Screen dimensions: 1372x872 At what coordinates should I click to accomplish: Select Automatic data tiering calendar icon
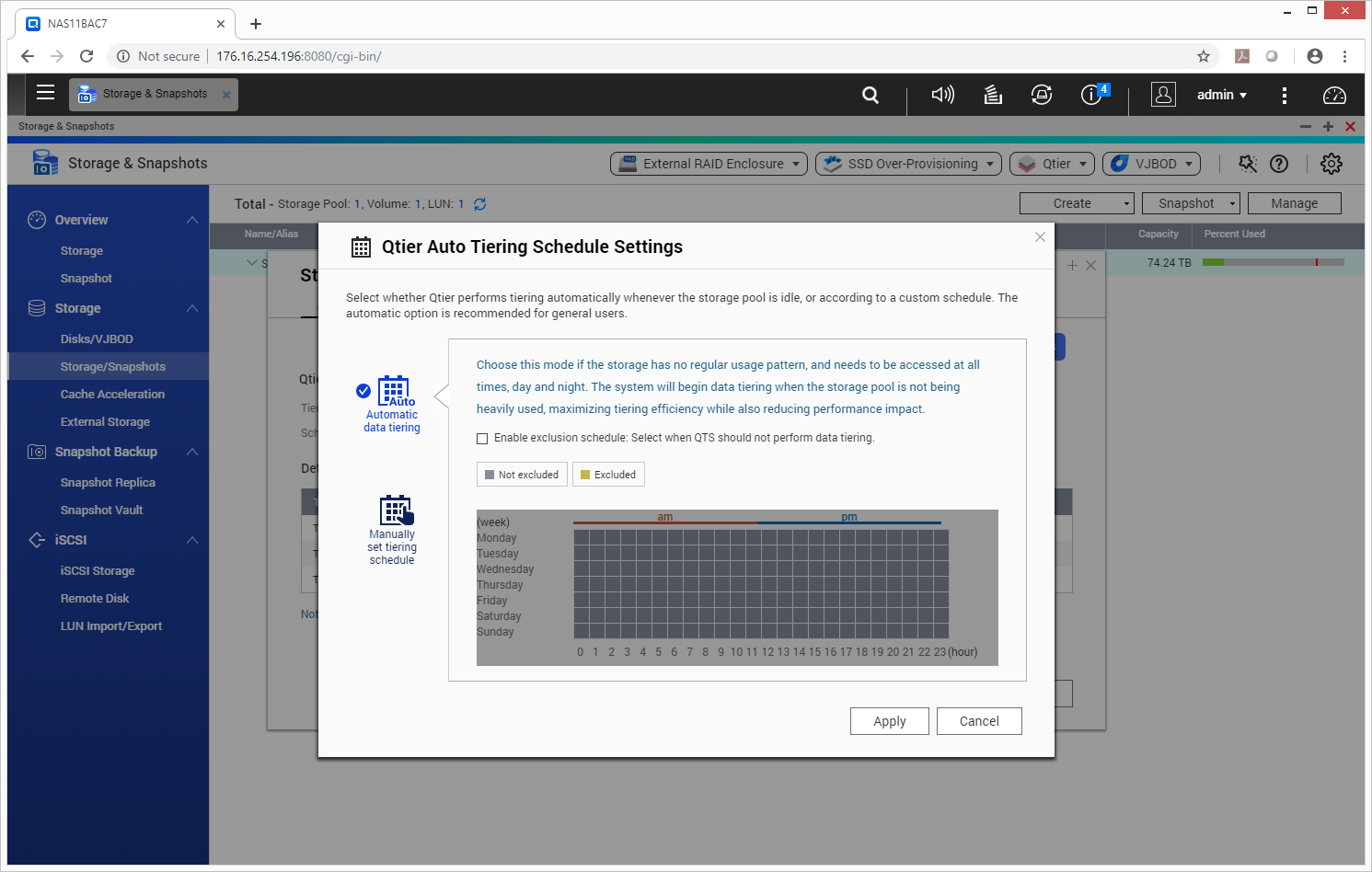tap(394, 391)
